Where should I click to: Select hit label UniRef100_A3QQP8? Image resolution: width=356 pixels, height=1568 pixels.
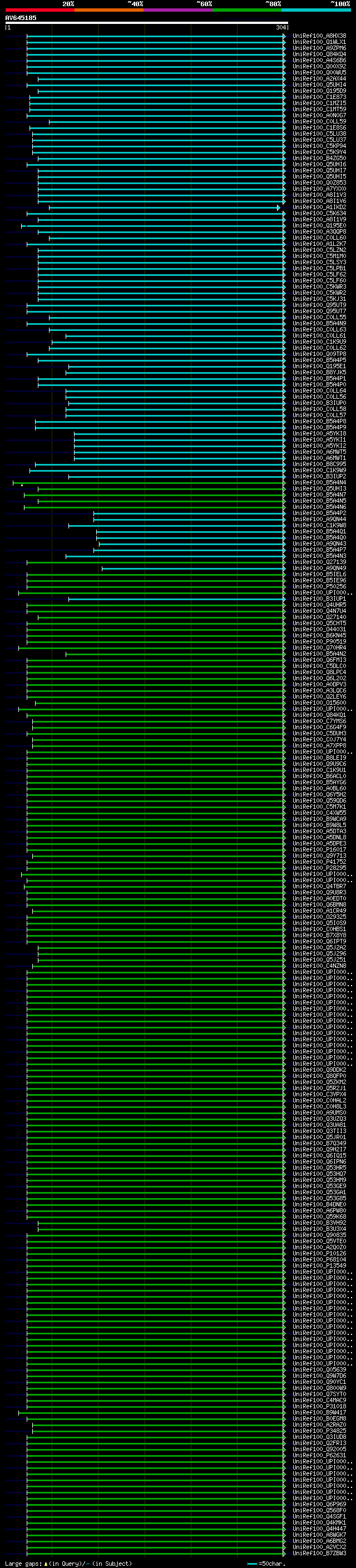click(x=319, y=232)
